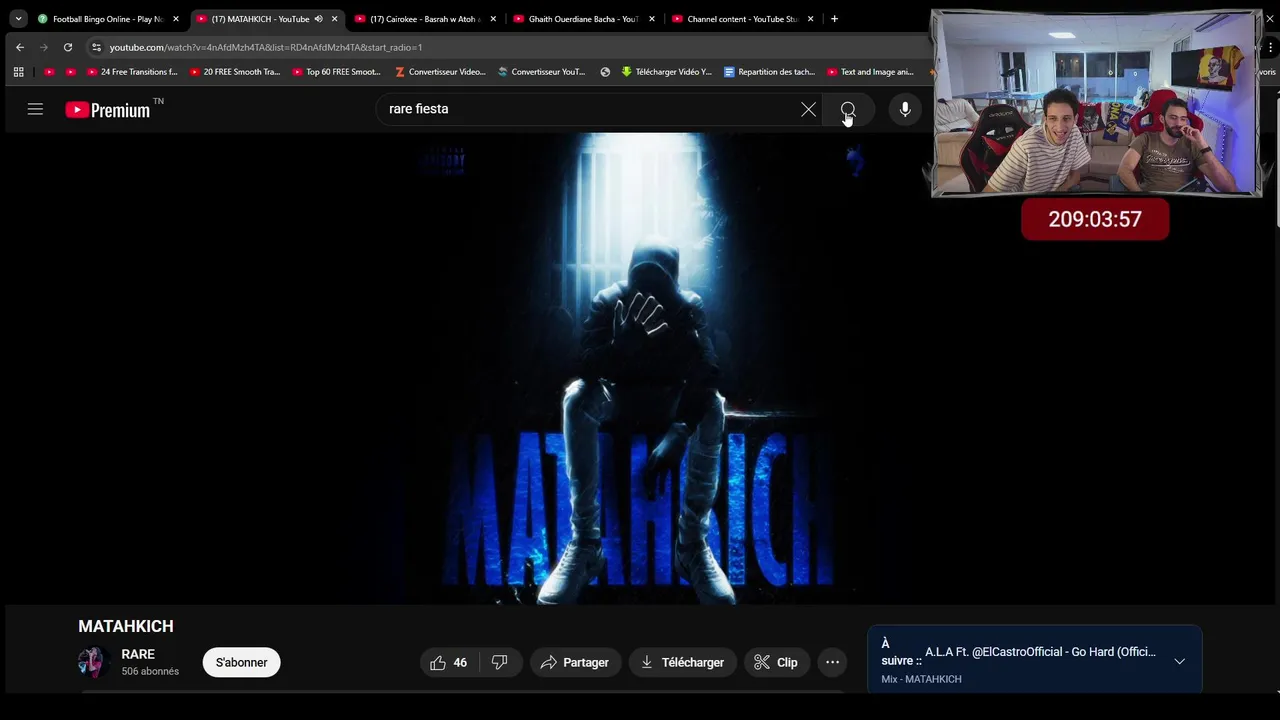The height and width of the screenshot is (720, 1280).
Task: Switch to Football Bingo Online tab
Action: (x=107, y=19)
